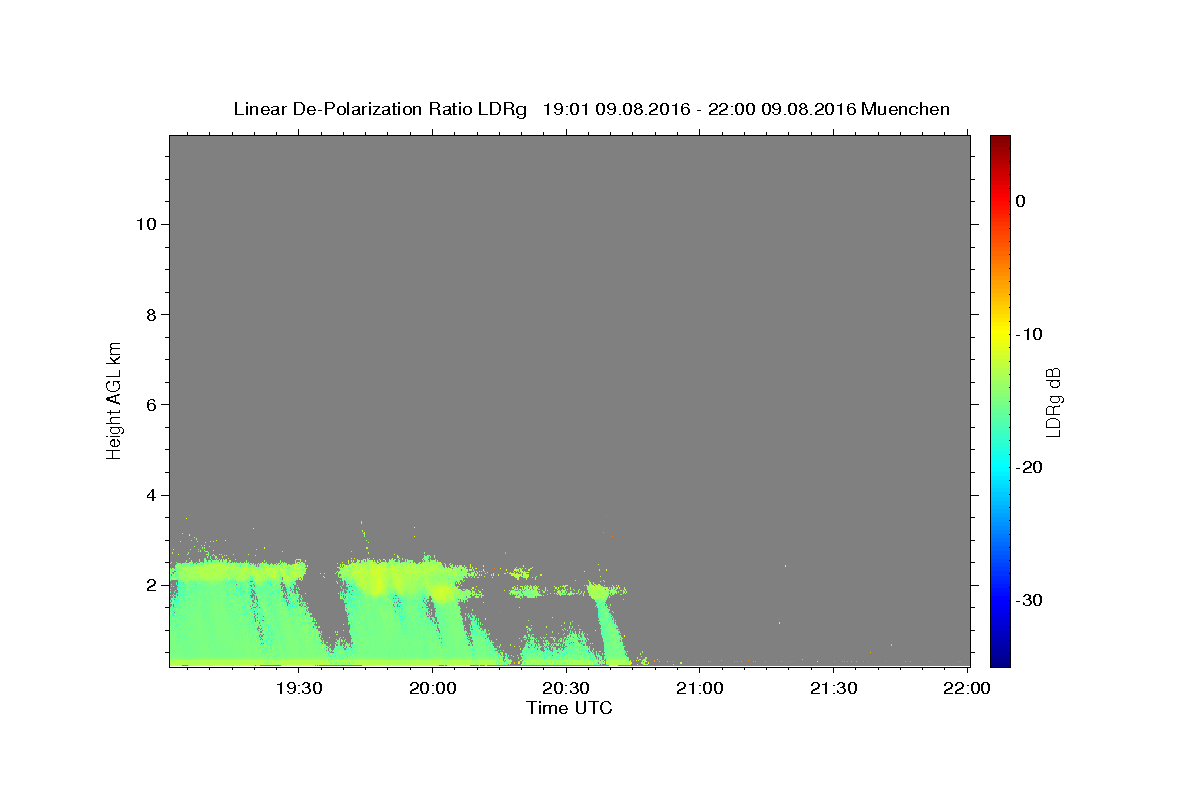Click the 'LDRg dB' colorbar label
Viewport: 1200px width, 800px height.
pos(1052,401)
